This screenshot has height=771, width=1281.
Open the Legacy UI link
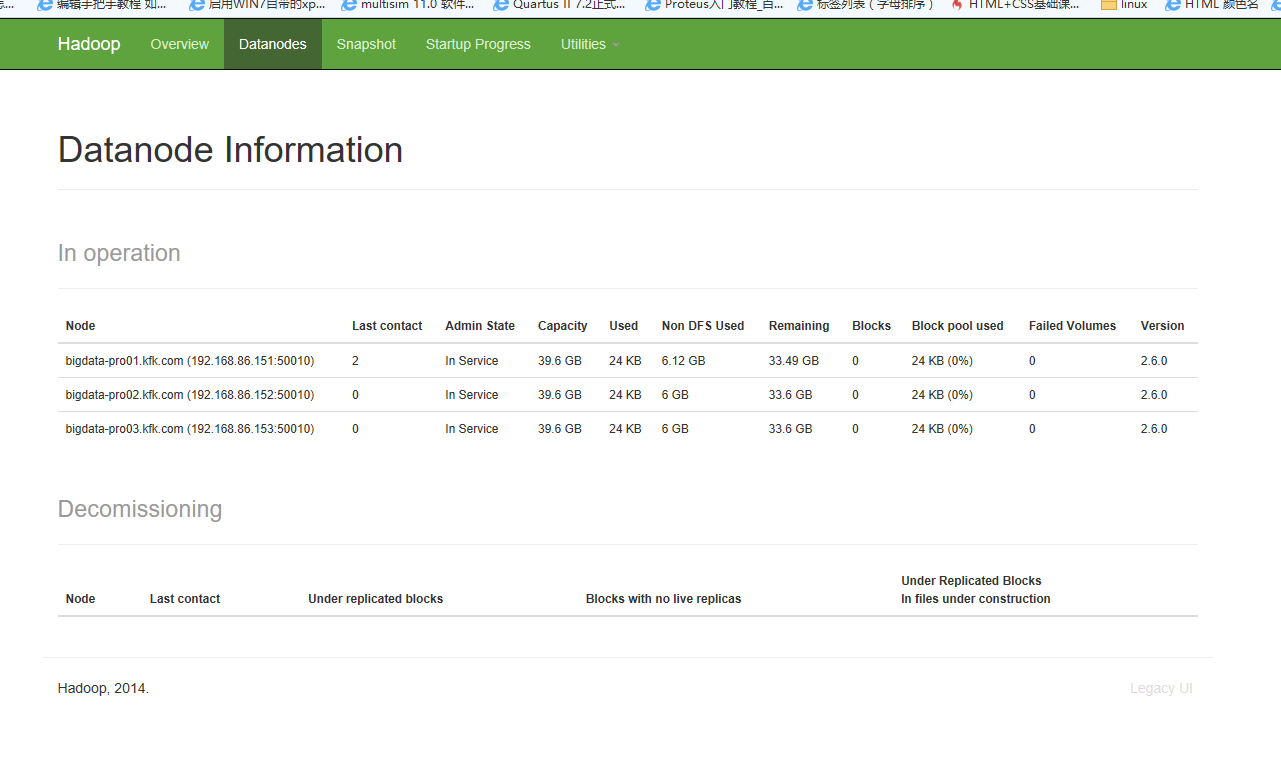tap(1161, 688)
